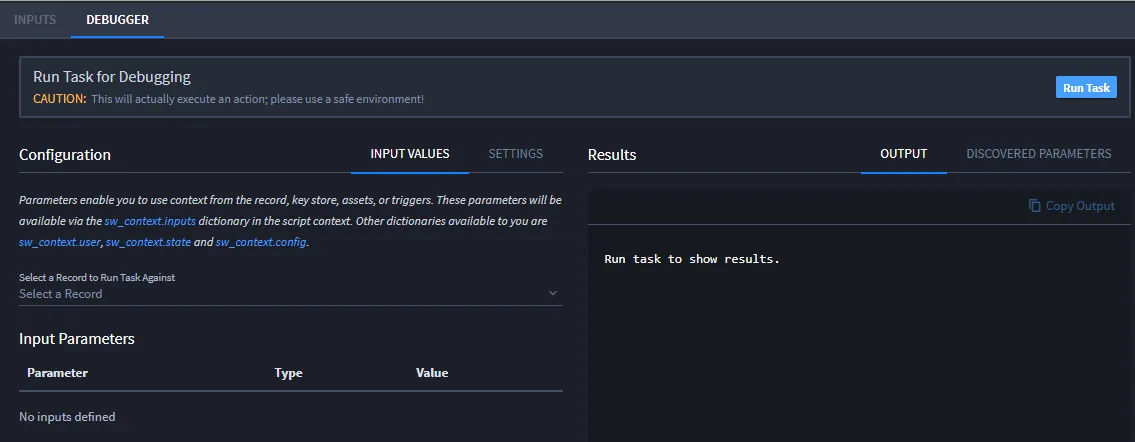Open the DISCOVERED PARAMETERS tab
Screen dimensions: 1135x442
coord(1039,153)
